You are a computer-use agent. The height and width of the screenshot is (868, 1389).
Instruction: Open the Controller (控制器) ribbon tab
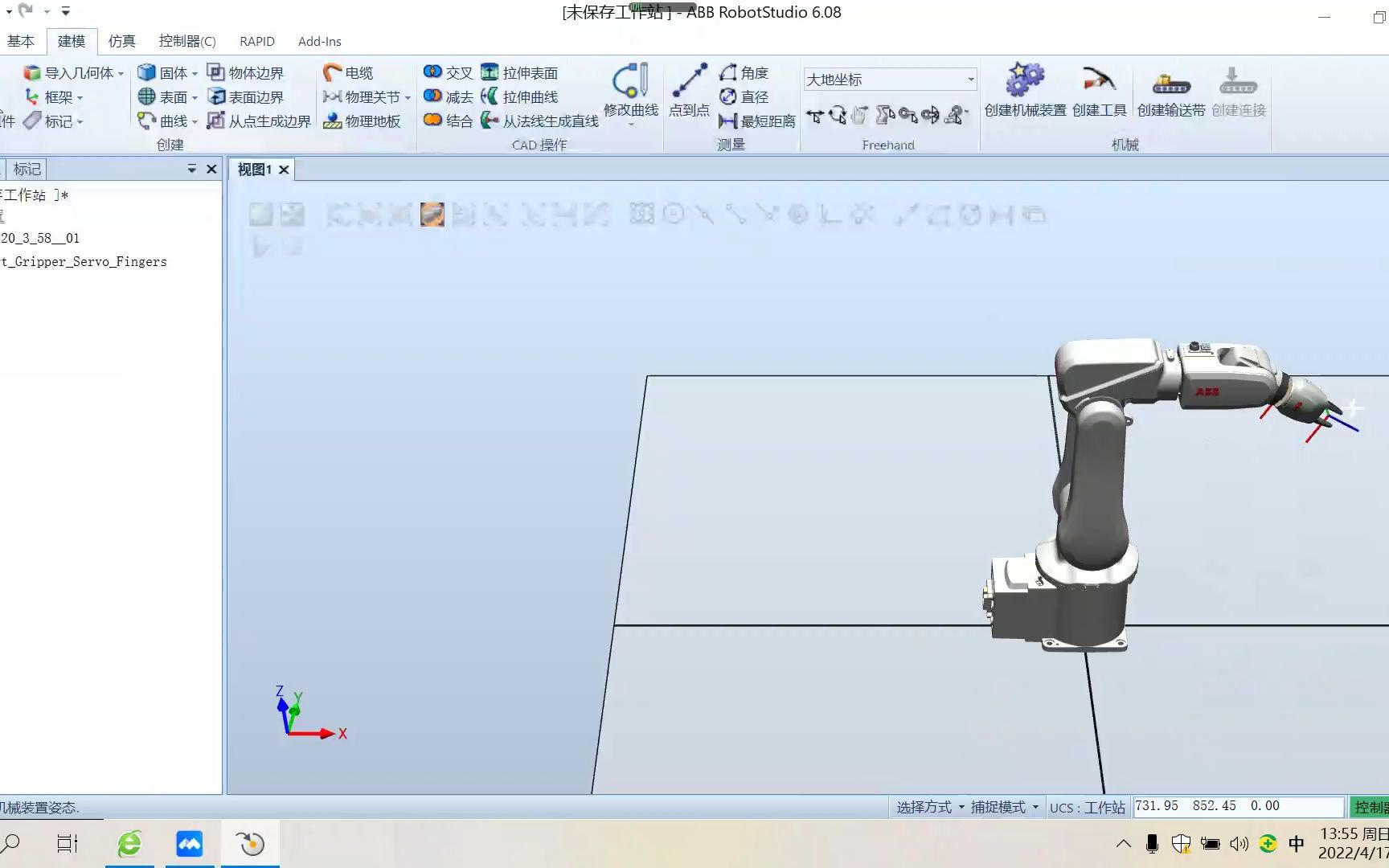[187, 41]
